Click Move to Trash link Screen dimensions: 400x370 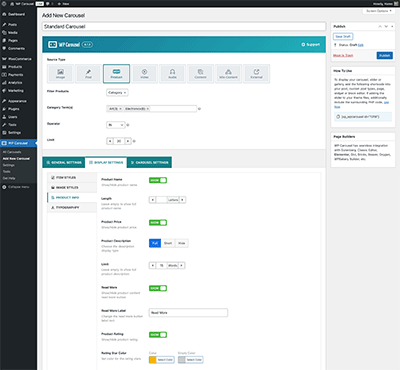[x=343, y=55]
